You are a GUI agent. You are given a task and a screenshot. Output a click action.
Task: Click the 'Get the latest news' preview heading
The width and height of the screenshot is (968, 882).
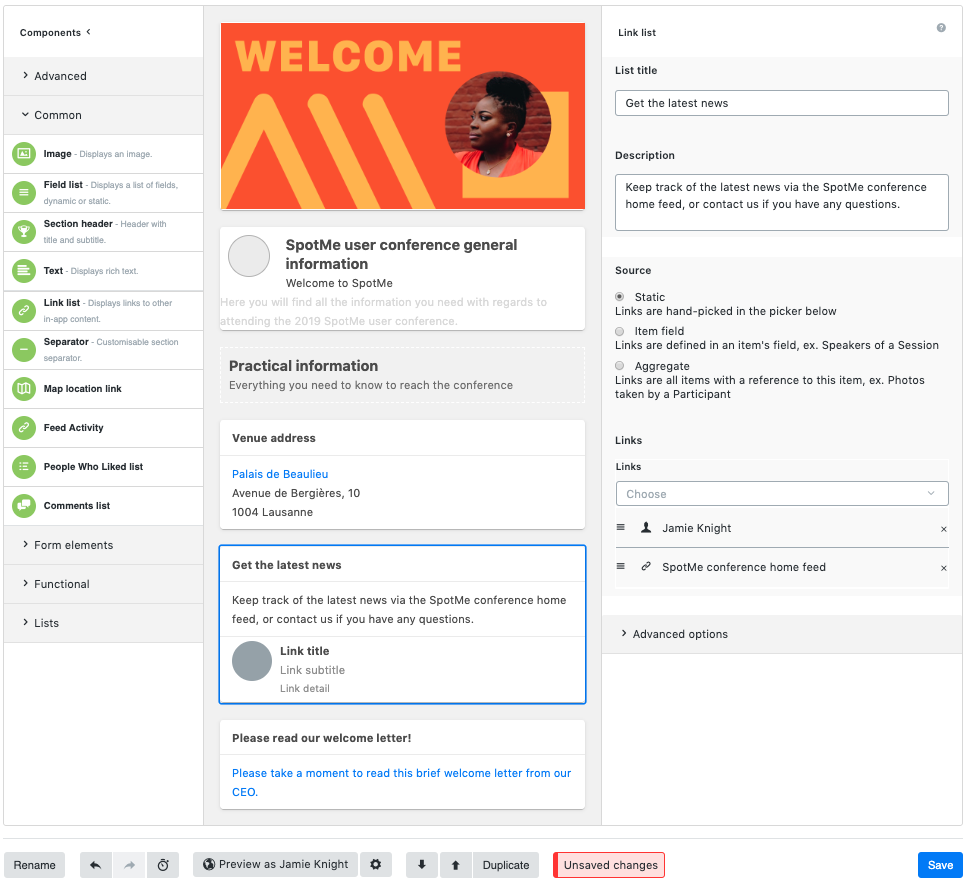point(286,565)
